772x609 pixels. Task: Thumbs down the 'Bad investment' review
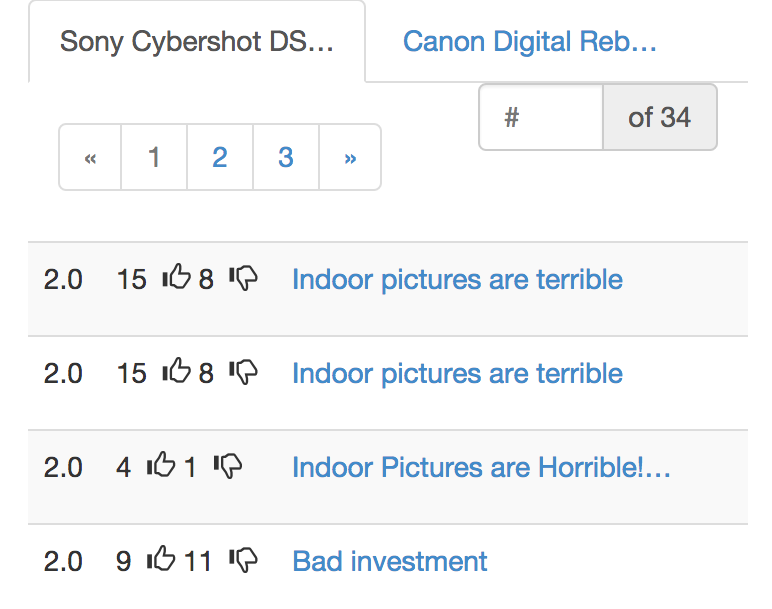click(243, 560)
